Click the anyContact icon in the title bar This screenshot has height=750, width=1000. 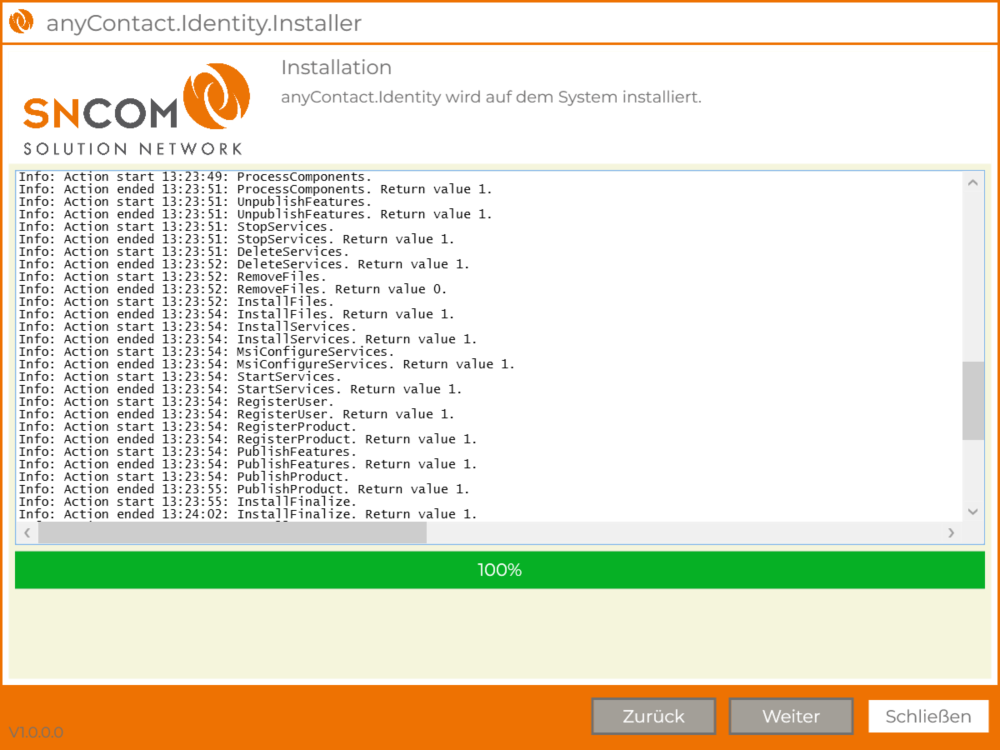pos(21,22)
